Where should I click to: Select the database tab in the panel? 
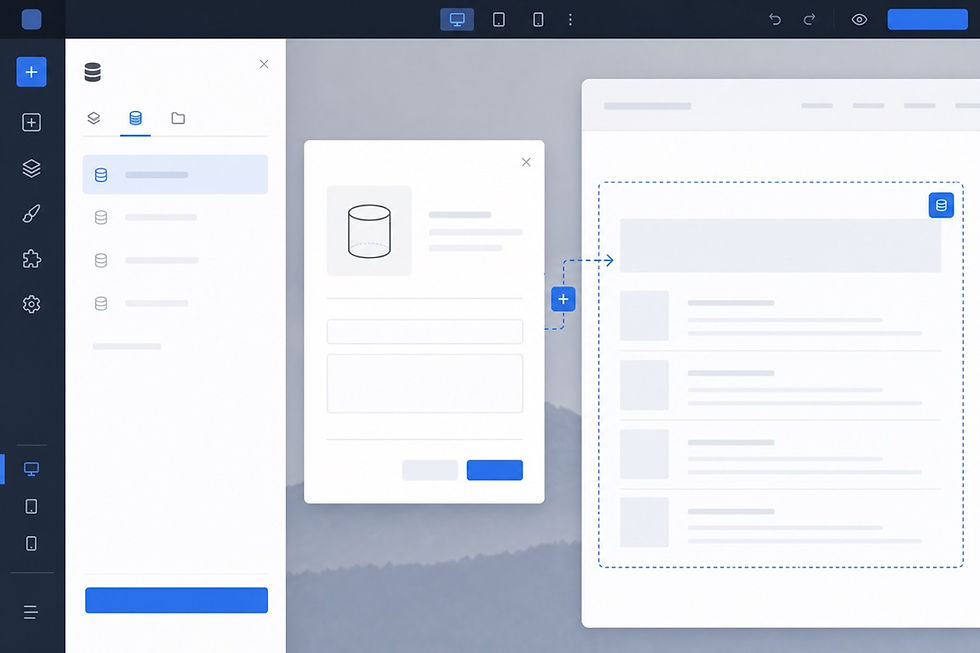(135, 118)
